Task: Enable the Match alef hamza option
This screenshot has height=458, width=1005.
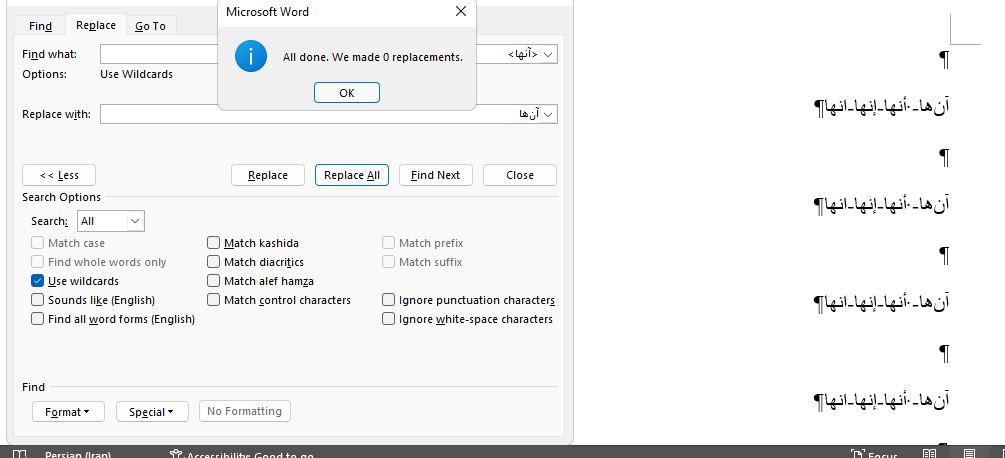Action: (213, 281)
